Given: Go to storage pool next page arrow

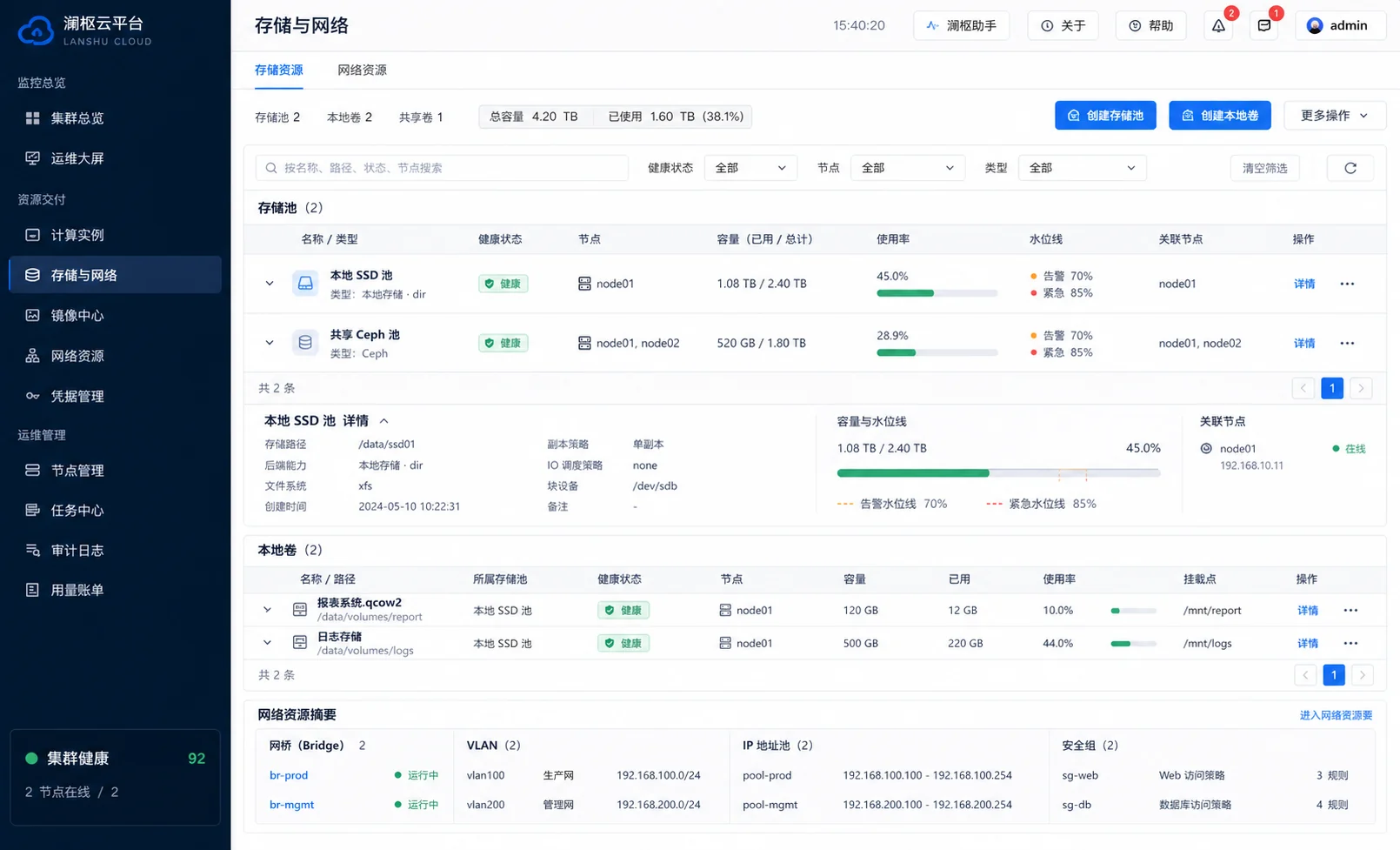Looking at the screenshot, I should (1361, 388).
